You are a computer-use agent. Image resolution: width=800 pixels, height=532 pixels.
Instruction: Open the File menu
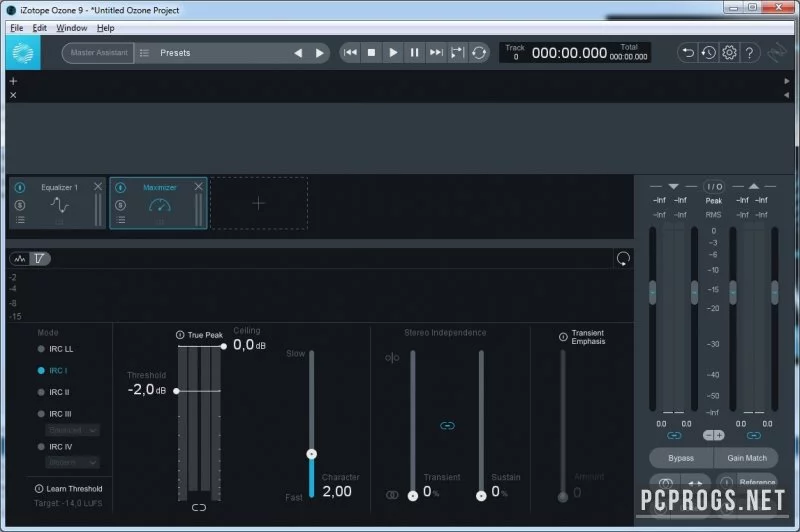click(17, 28)
